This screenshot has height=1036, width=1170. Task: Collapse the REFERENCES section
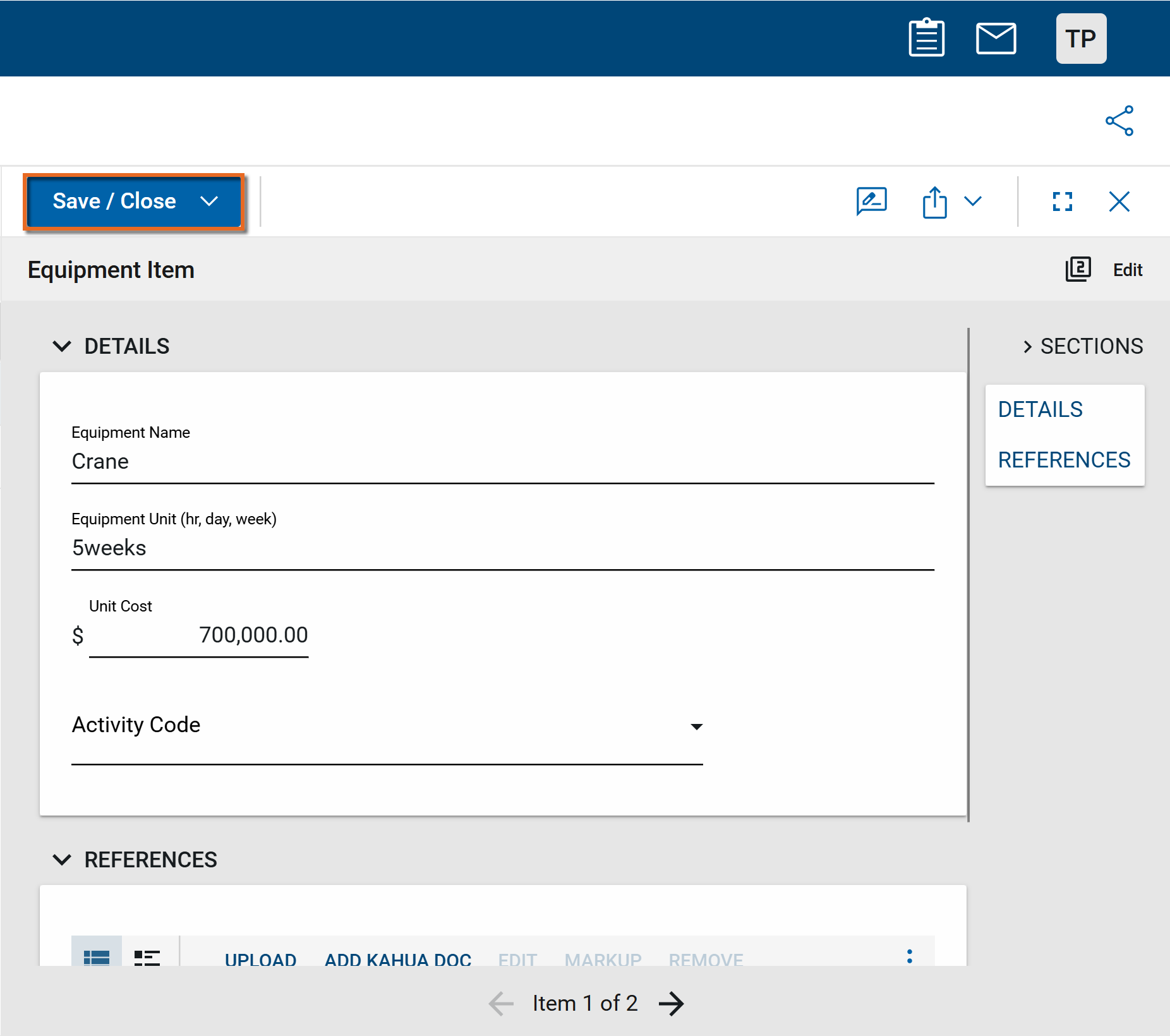pyautogui.click(x=62, y=860)
